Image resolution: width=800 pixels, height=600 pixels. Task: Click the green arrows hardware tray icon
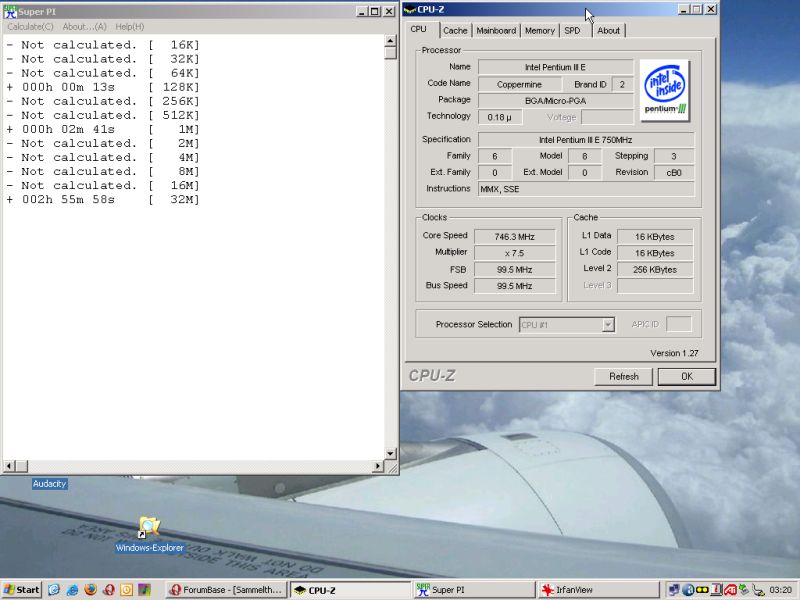[x=744, y=590]
